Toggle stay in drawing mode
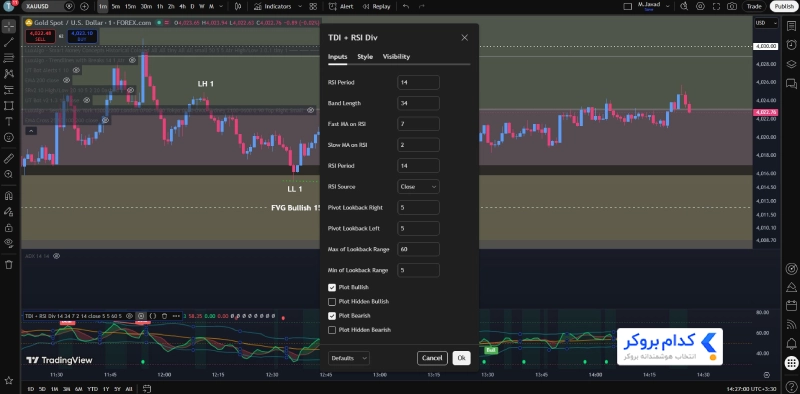 click(x=9, y=212)
